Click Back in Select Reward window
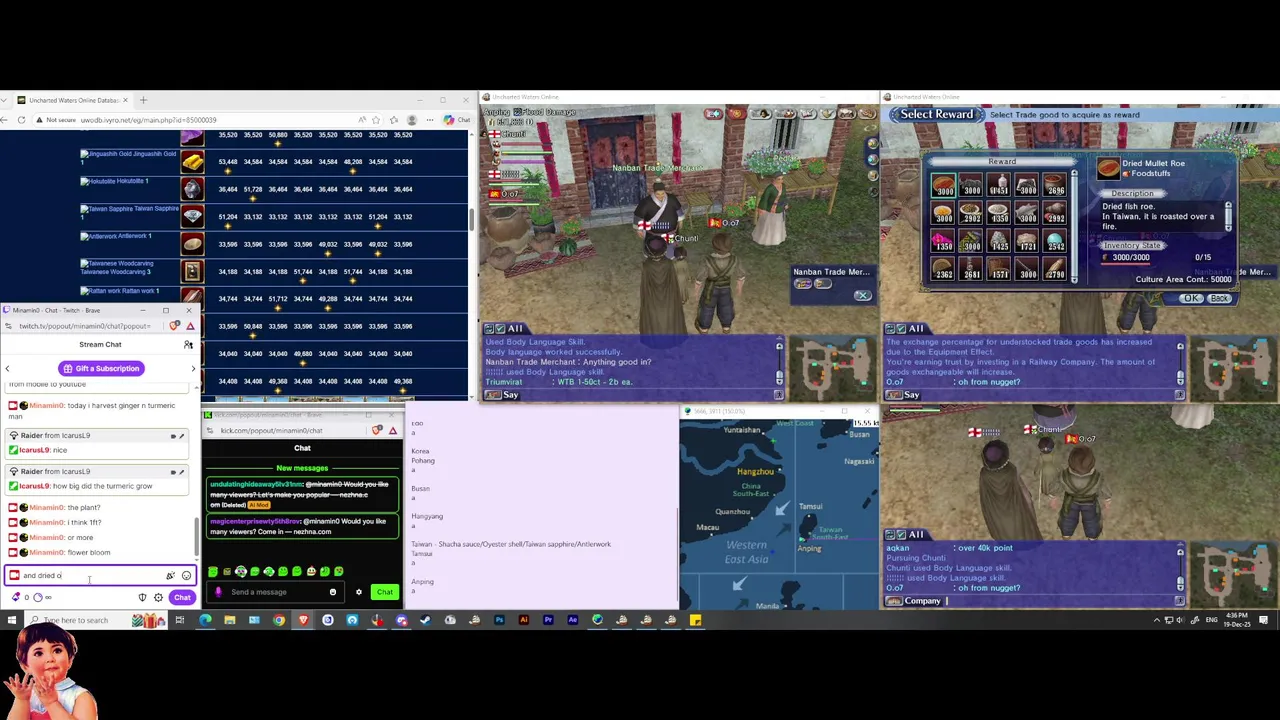This screenshot has height=720, width=1280. click(x=1219, y=299)
